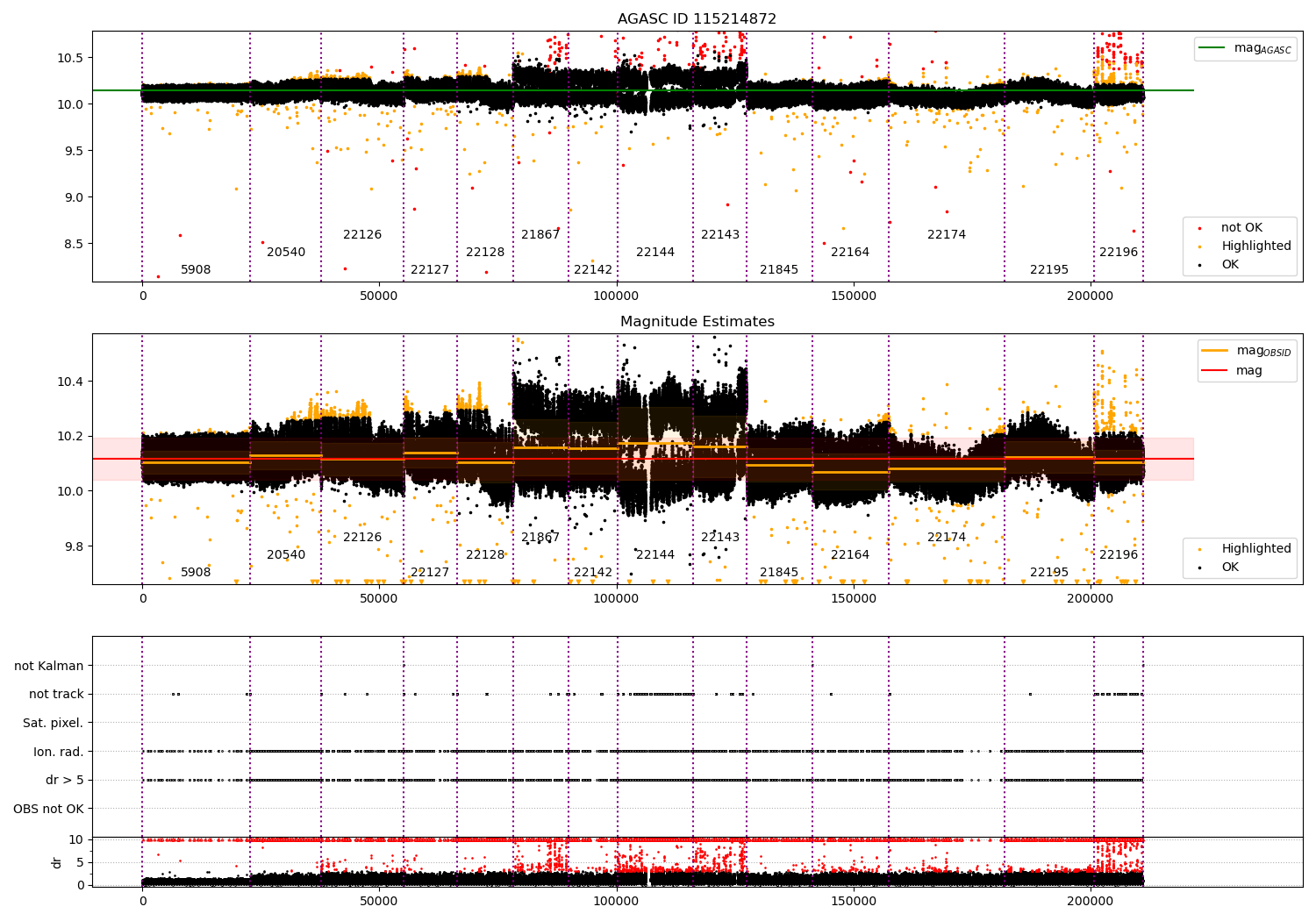The image size is (1316, 921).
Task: Select the 9.0 y-axis tick label
Action: pos(75,197)
